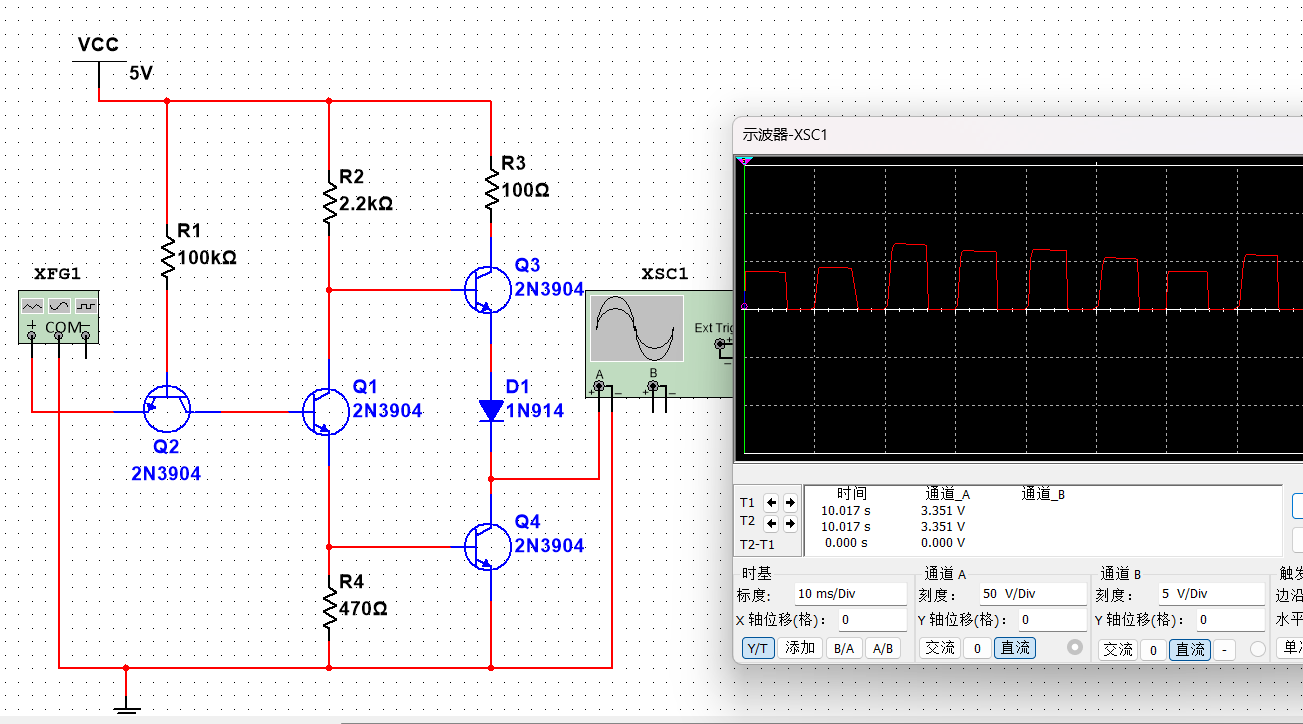Viewport: 1303px width, 724px height.
Task: Click the T2-T1 voltage reading 0.000 V
Action: pyautogui.click(x=943, y=542)
